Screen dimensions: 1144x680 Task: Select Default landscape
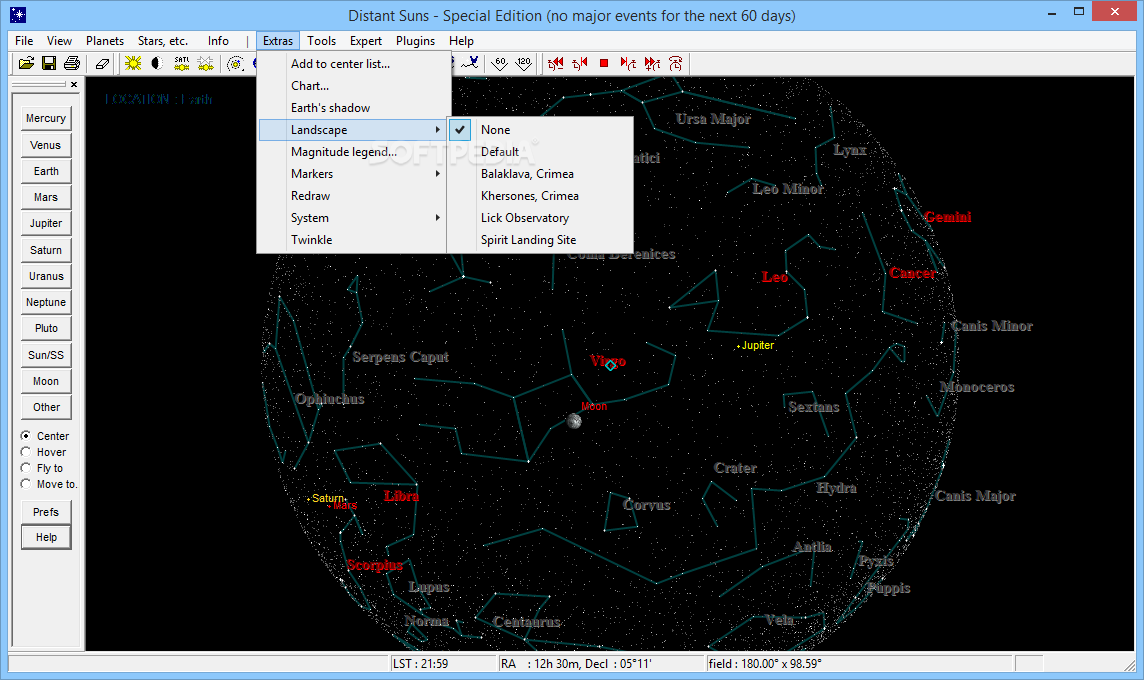539,152
